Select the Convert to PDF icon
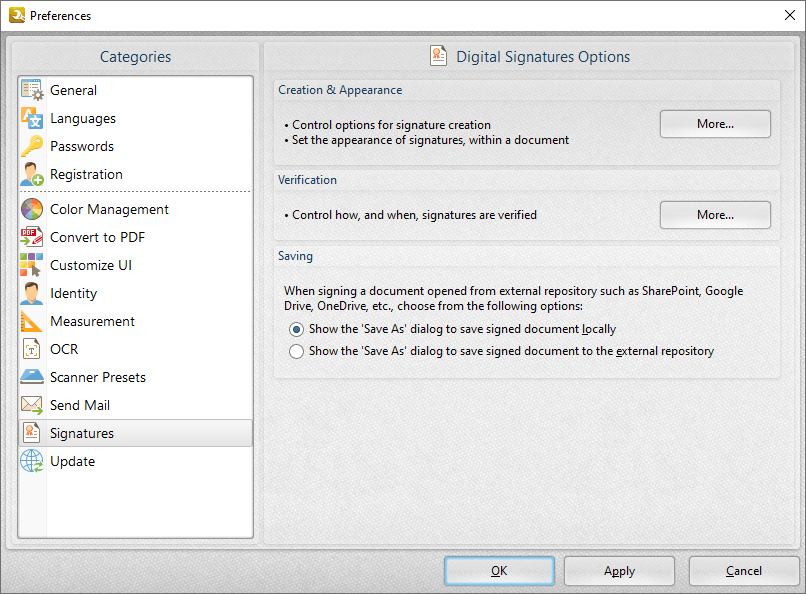Viewport: 806px width, 594px height. (x=32, y=237)
